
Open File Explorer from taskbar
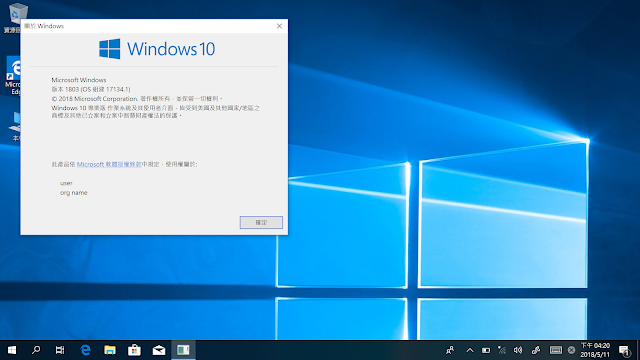pyautogui.click(x=110, y=350)
